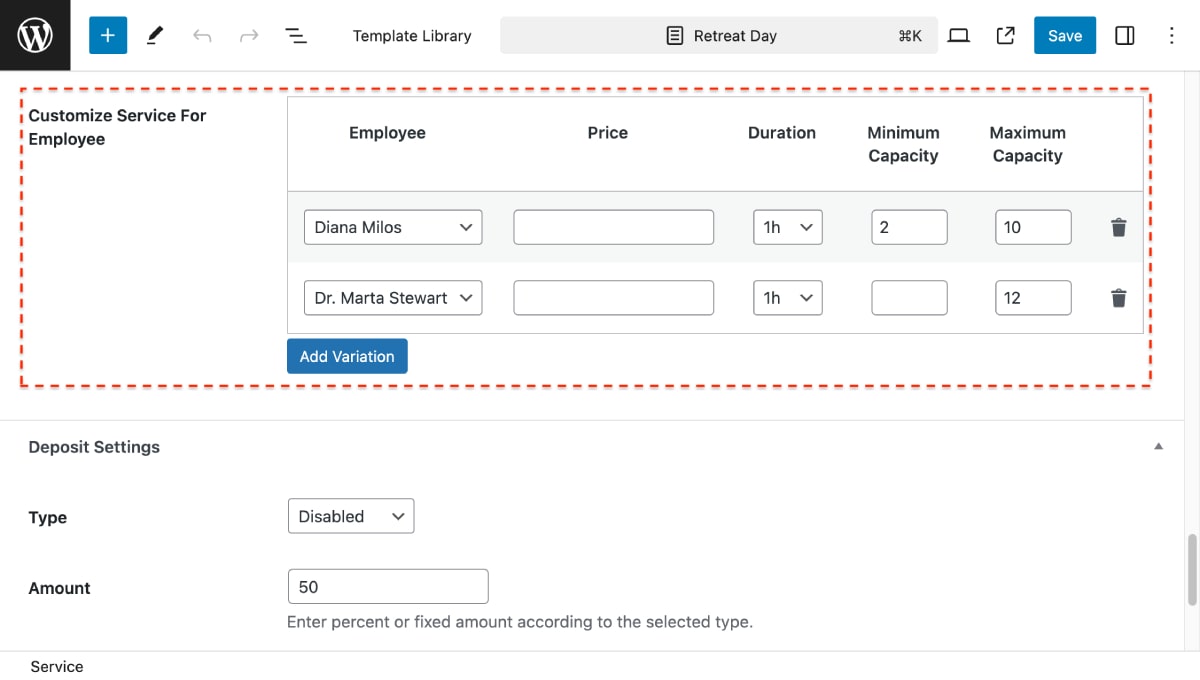This screenshot has height=680, width=1200.
Task: Focus the empty minimum capacity for Marta Stewart
Action: [x=909, y=298]
